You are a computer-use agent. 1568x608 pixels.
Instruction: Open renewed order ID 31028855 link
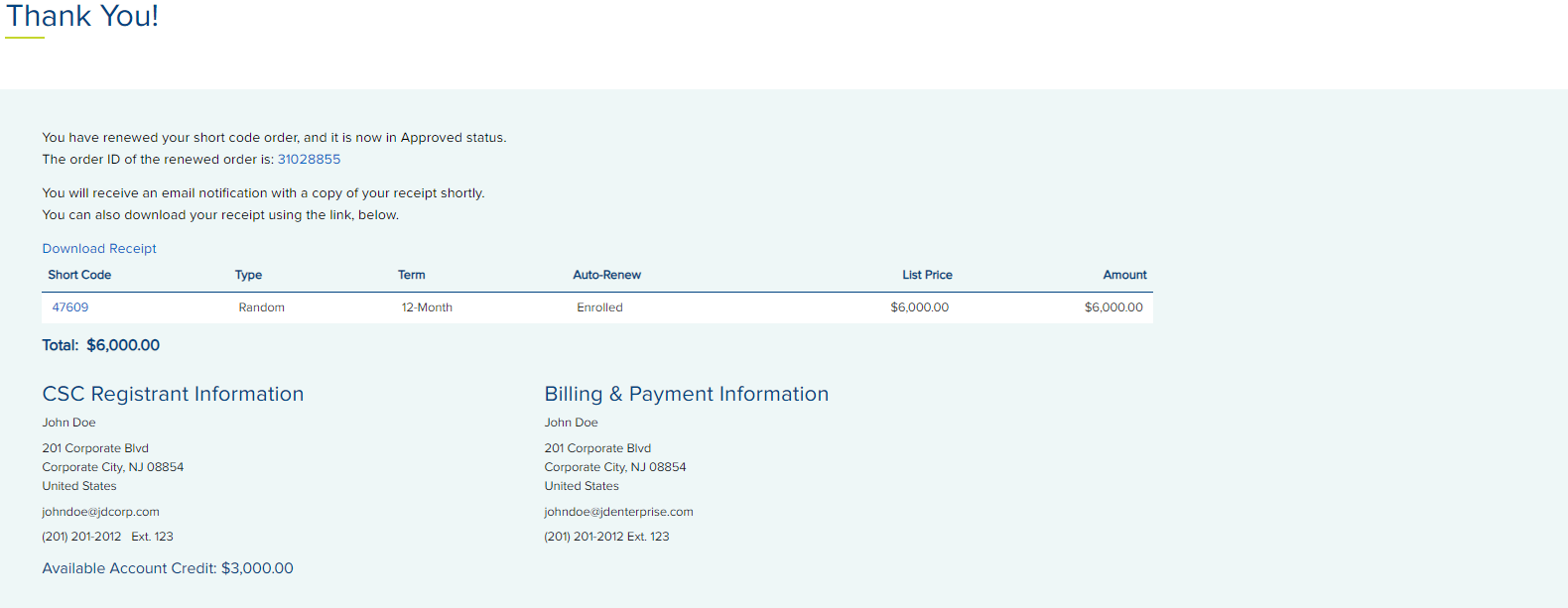tap(309, 160)
